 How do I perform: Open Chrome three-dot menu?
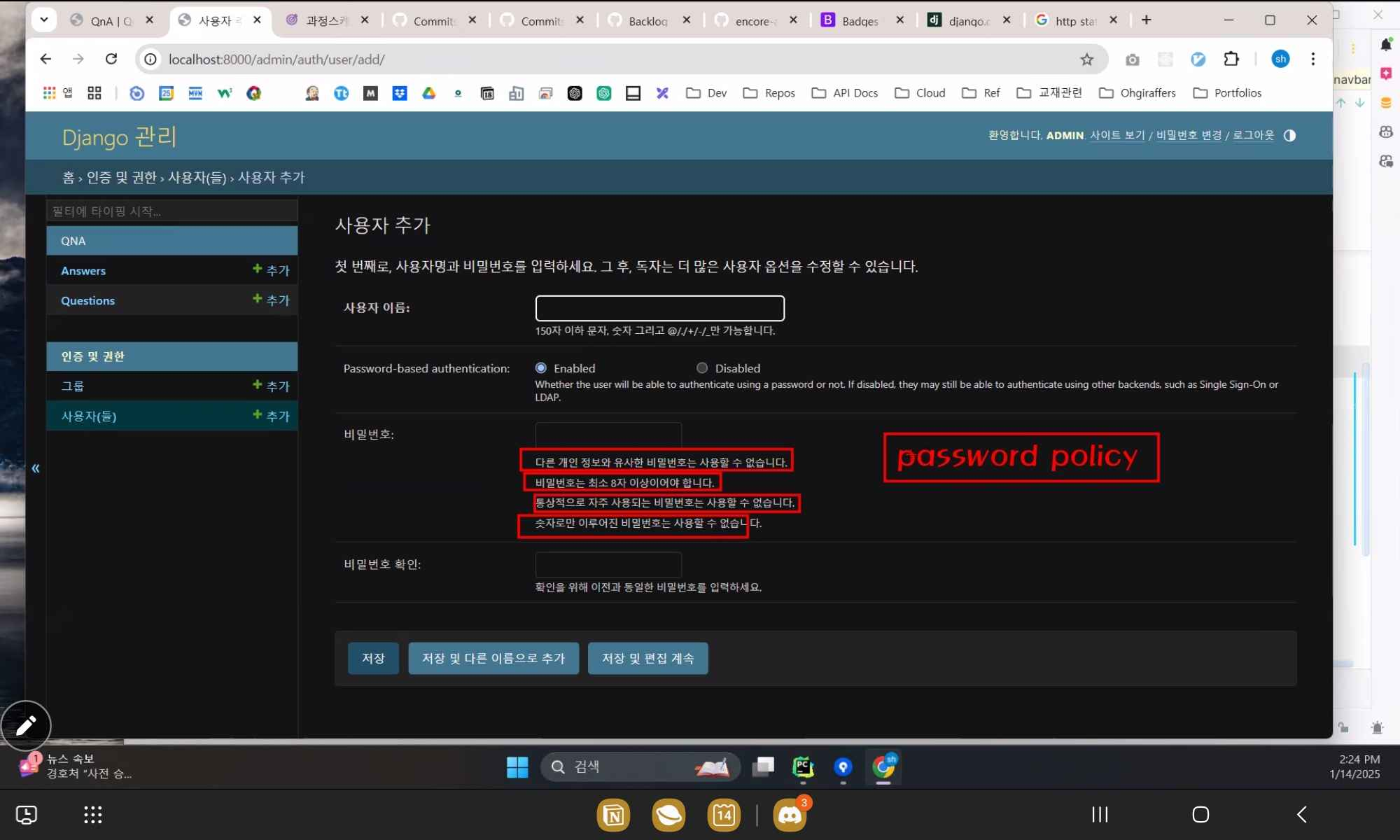[1313, 59]
